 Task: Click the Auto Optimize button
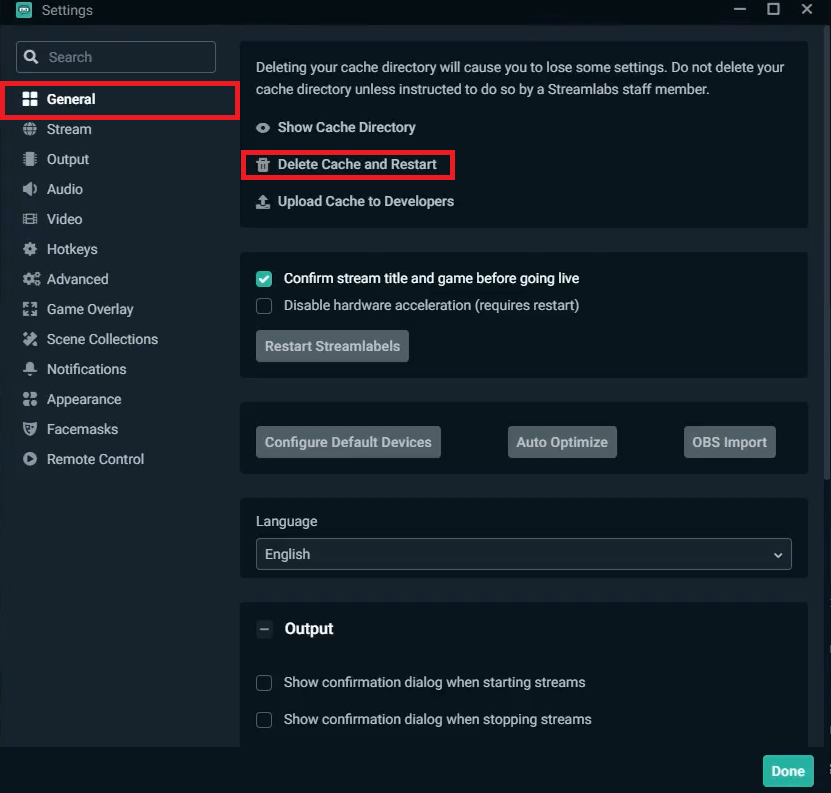562,442
